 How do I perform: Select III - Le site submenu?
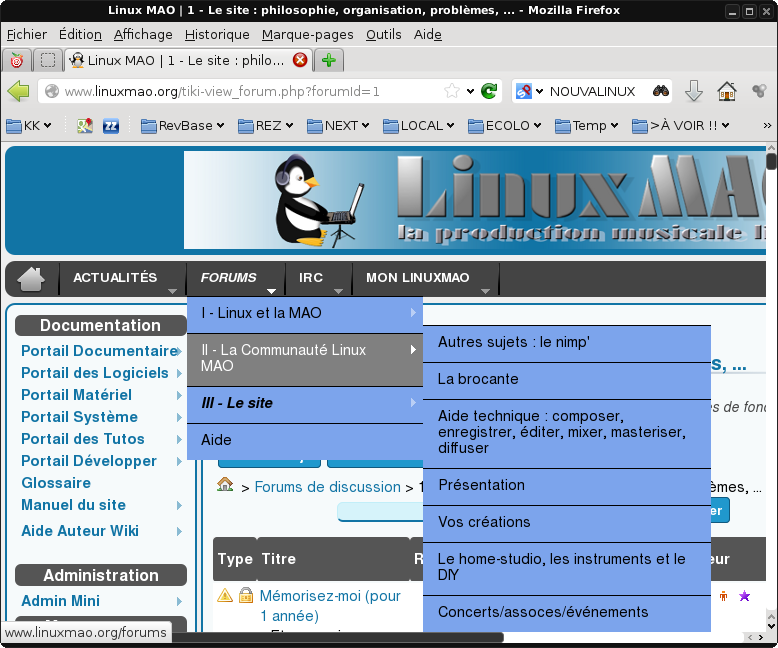pos(305,404)
